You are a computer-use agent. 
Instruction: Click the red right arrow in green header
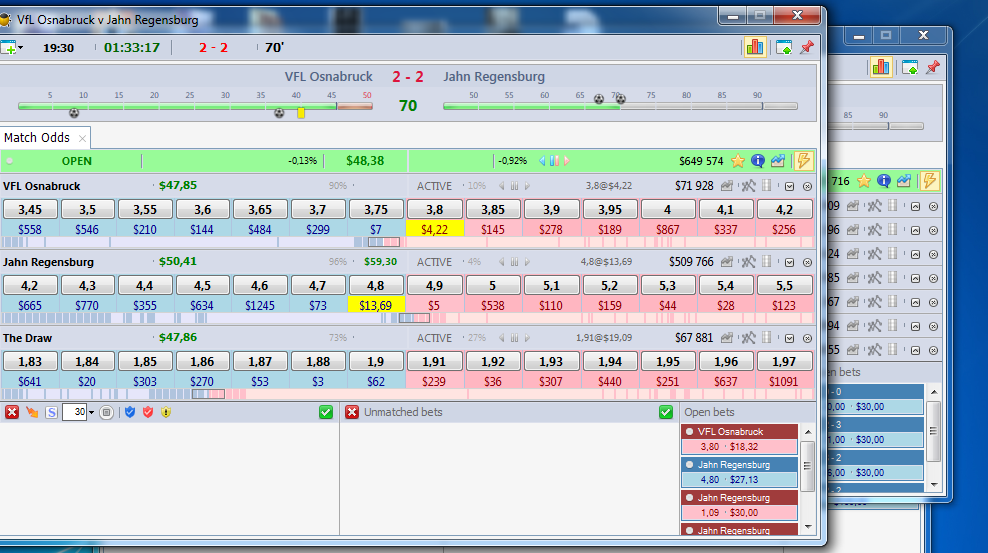567,161
